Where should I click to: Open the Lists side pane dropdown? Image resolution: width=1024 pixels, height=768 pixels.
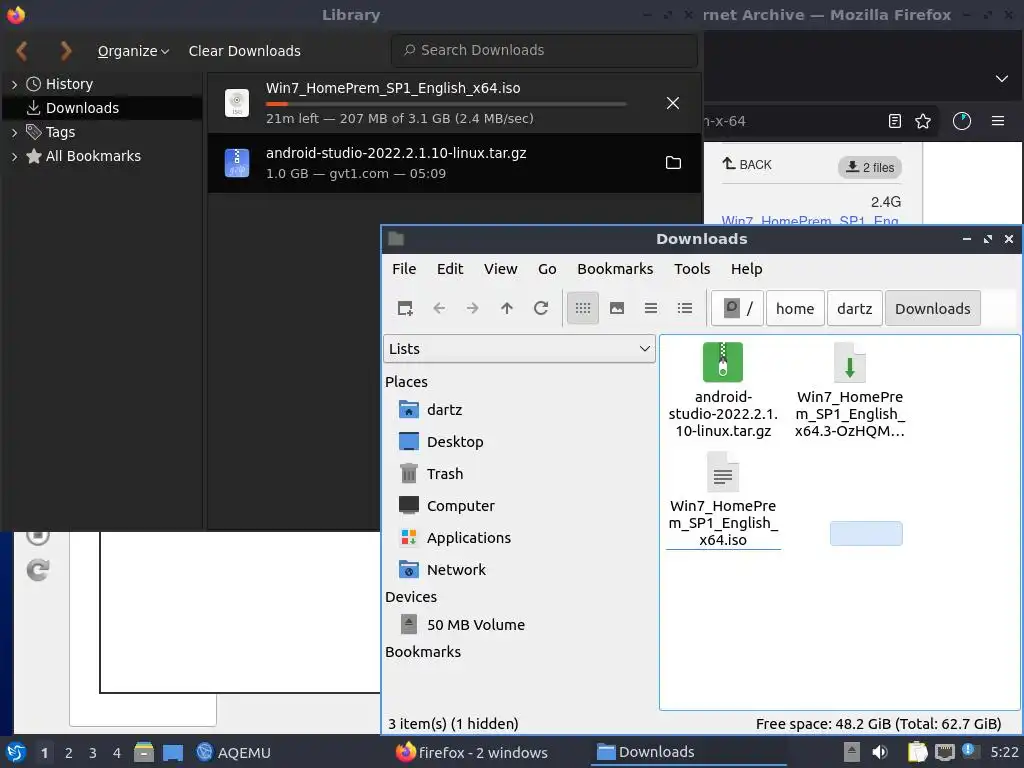519,349
